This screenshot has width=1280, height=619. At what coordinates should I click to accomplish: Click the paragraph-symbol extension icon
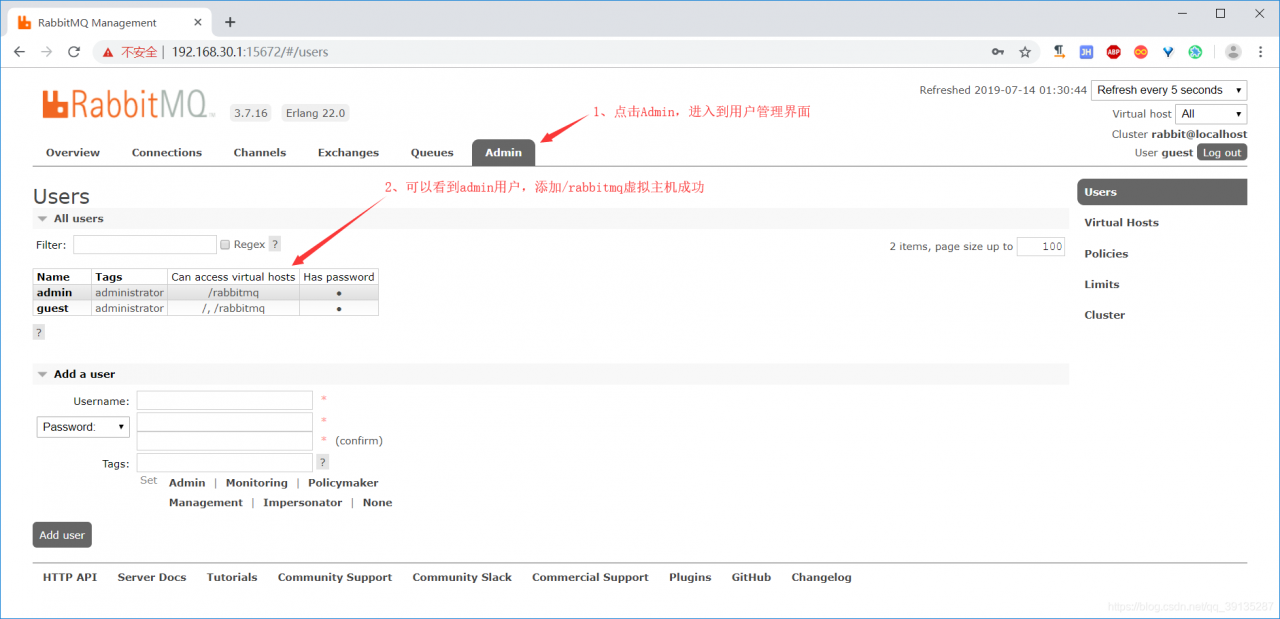(x=1059, y=52)
